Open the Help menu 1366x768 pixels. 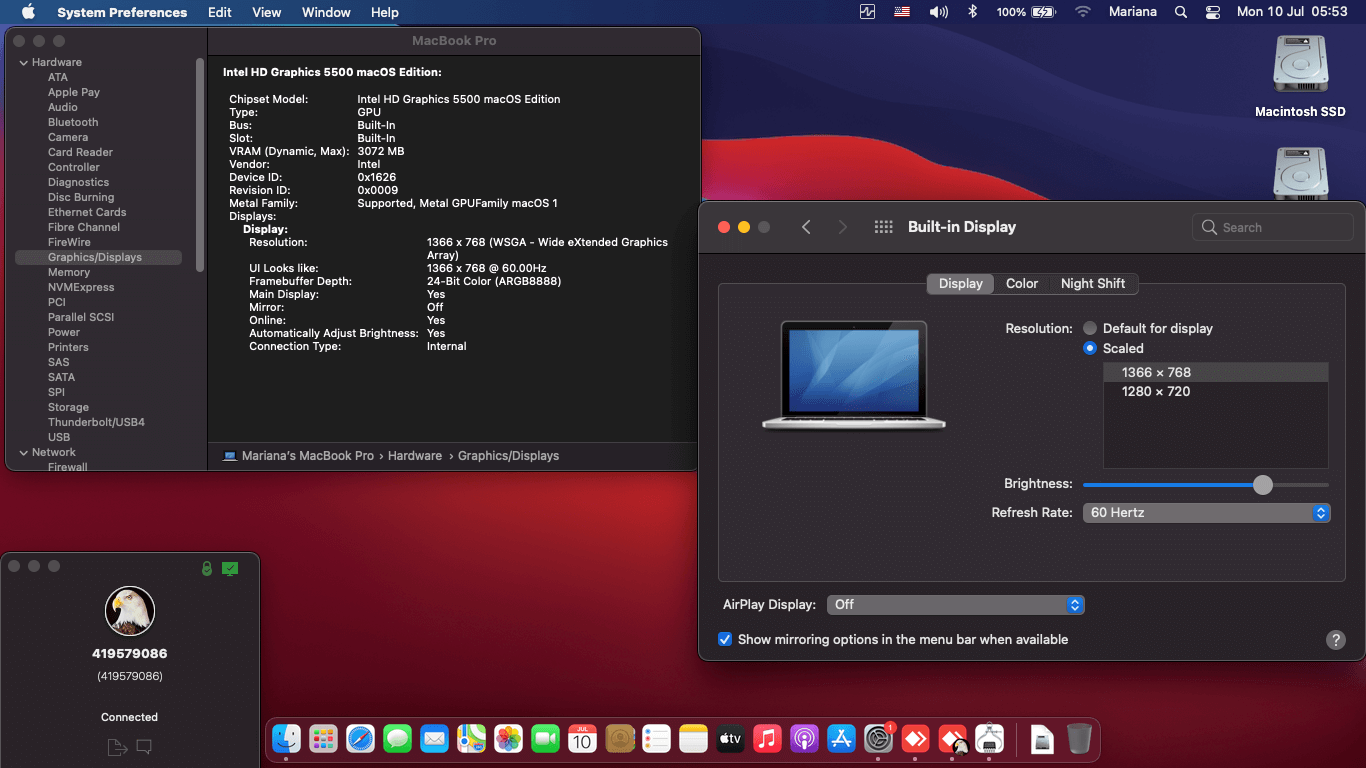(385, 12)
